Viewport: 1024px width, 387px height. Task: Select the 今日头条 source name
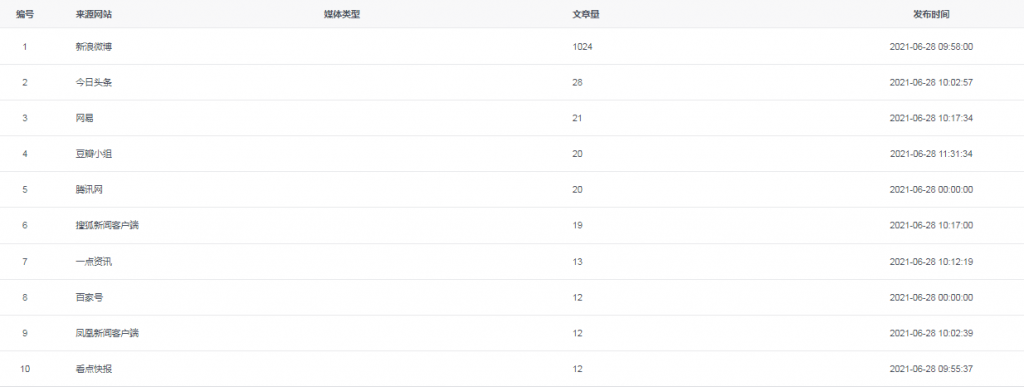93,82
